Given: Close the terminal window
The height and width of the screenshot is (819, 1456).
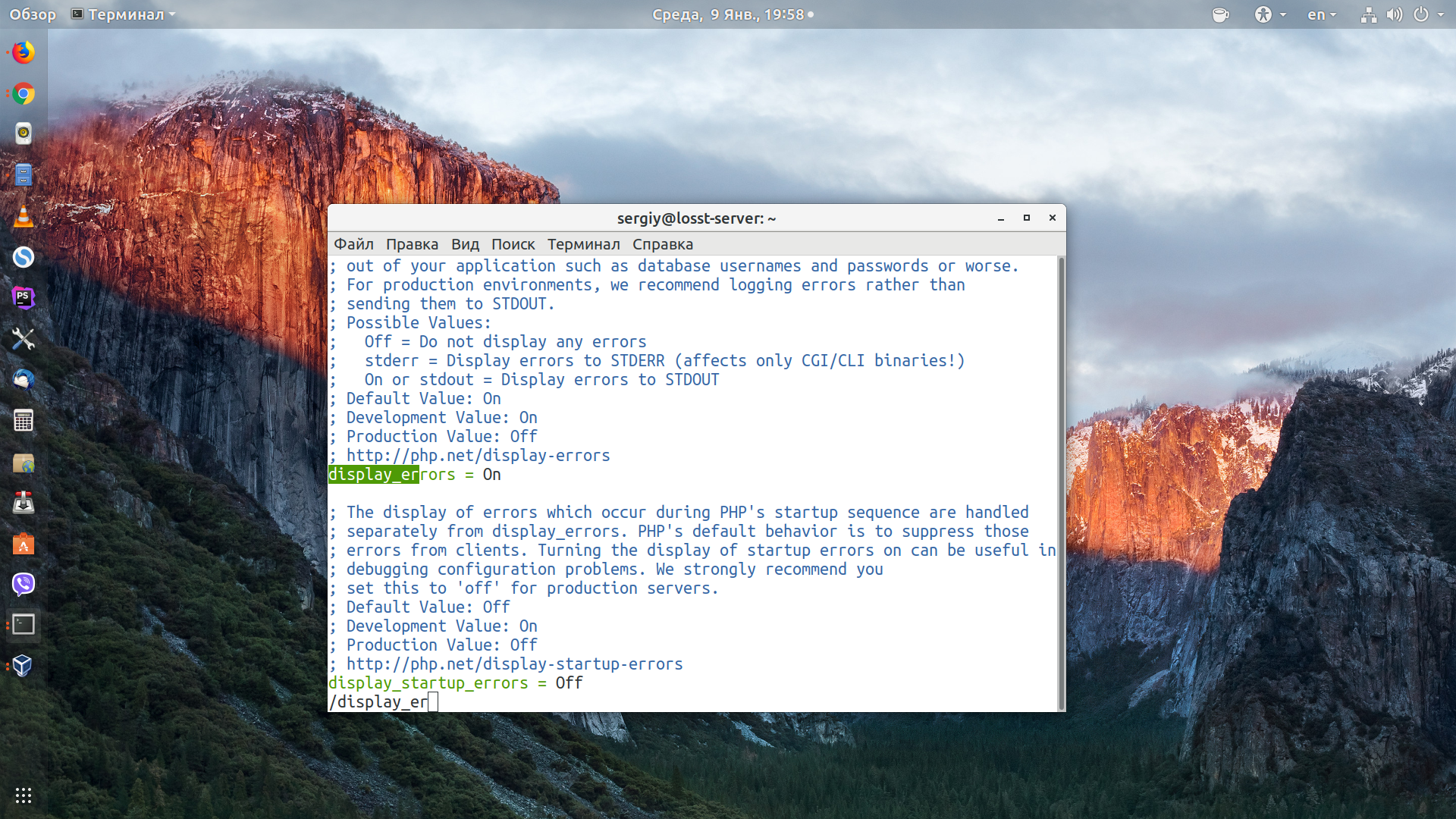Looking at the screenshot, I should (1053, 218).
